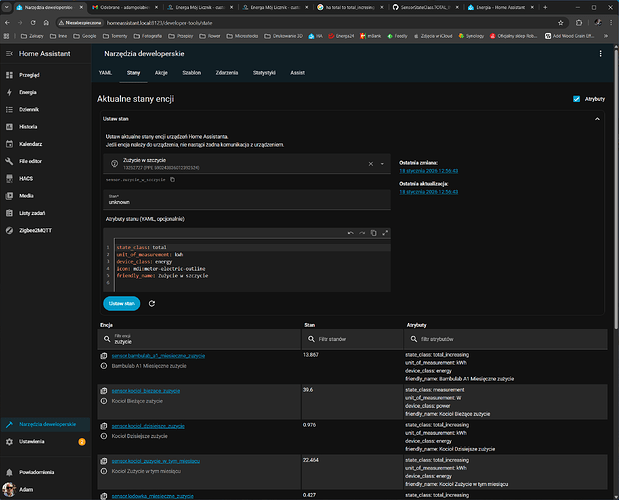Open Zigbee2MQTT in the sidebar

pos(34,228)
